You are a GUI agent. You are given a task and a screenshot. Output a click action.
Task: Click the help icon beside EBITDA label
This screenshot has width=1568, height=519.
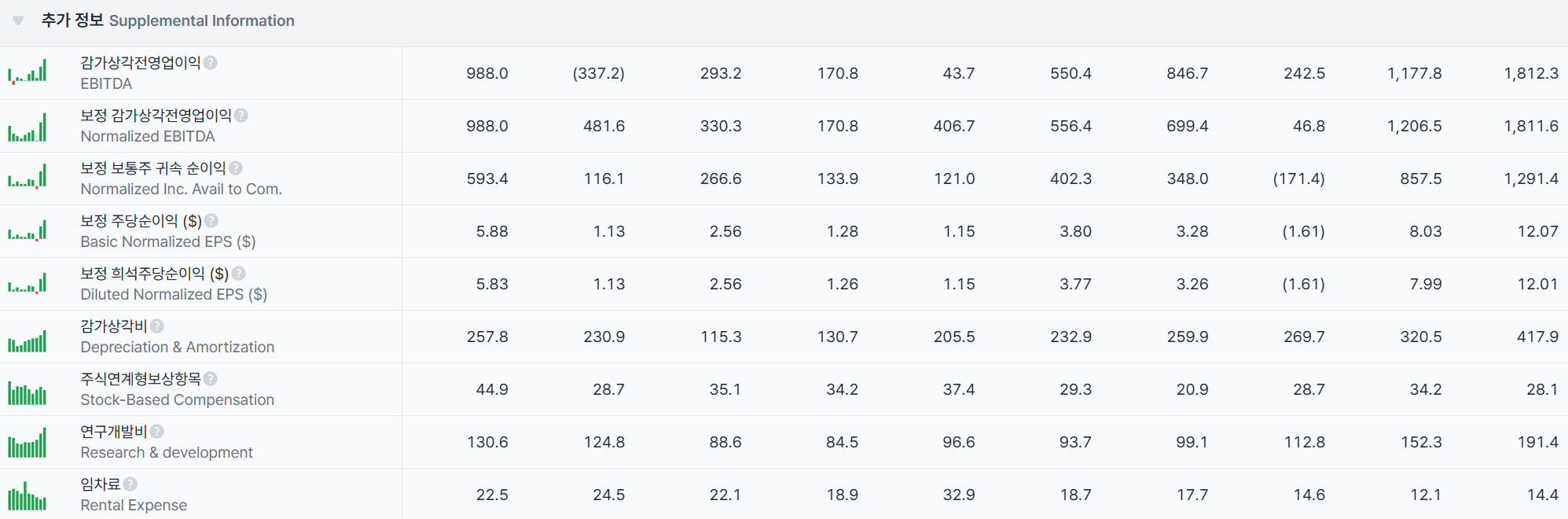click(211, 63)
